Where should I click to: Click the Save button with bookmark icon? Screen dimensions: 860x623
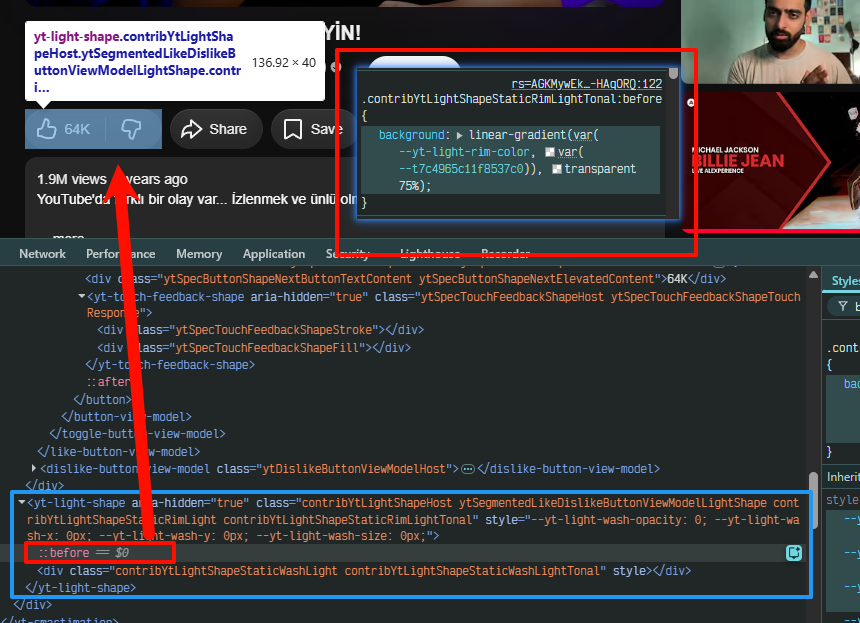(314, 129)
